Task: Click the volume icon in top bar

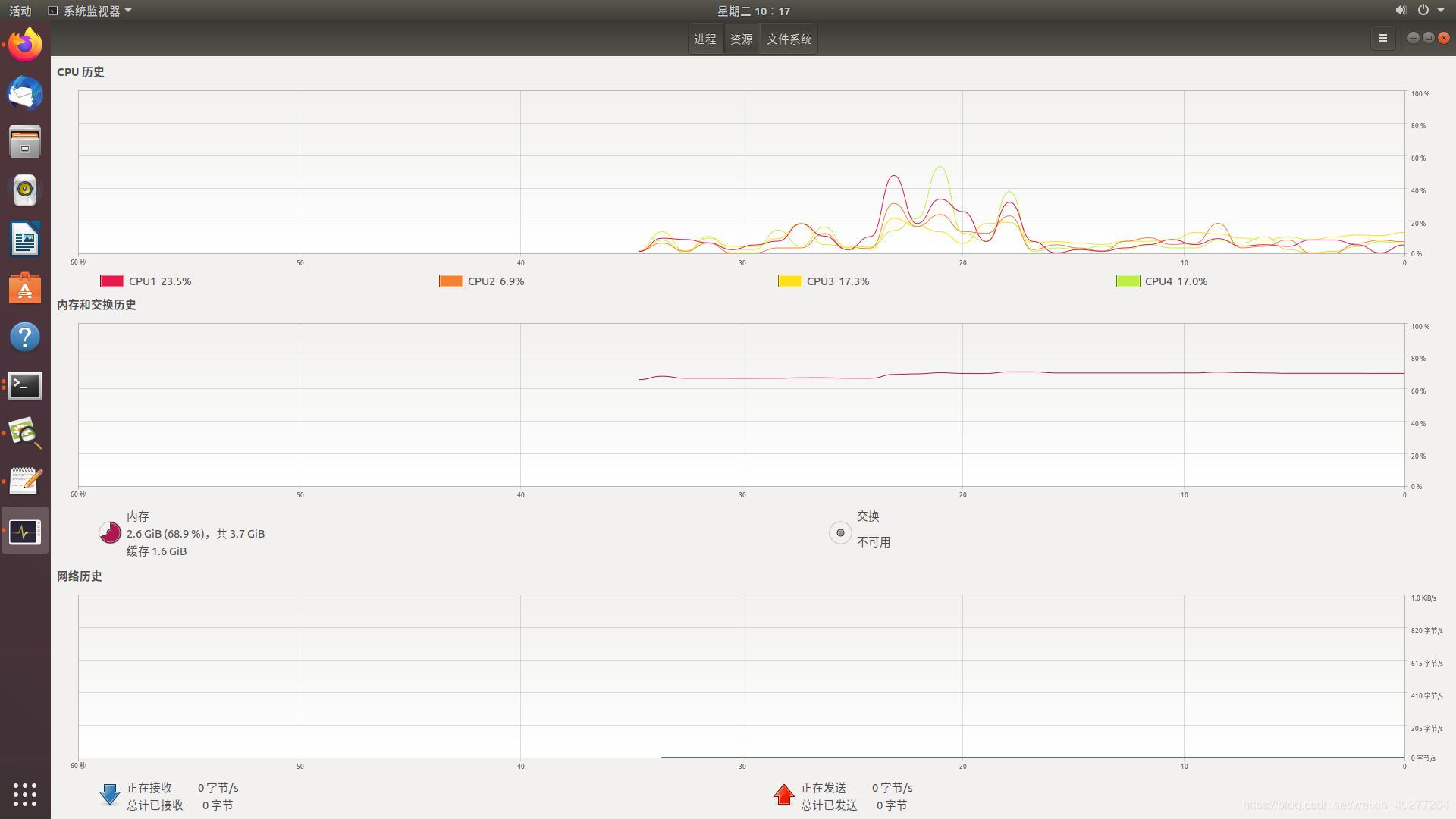Action: coord(1400,11)
